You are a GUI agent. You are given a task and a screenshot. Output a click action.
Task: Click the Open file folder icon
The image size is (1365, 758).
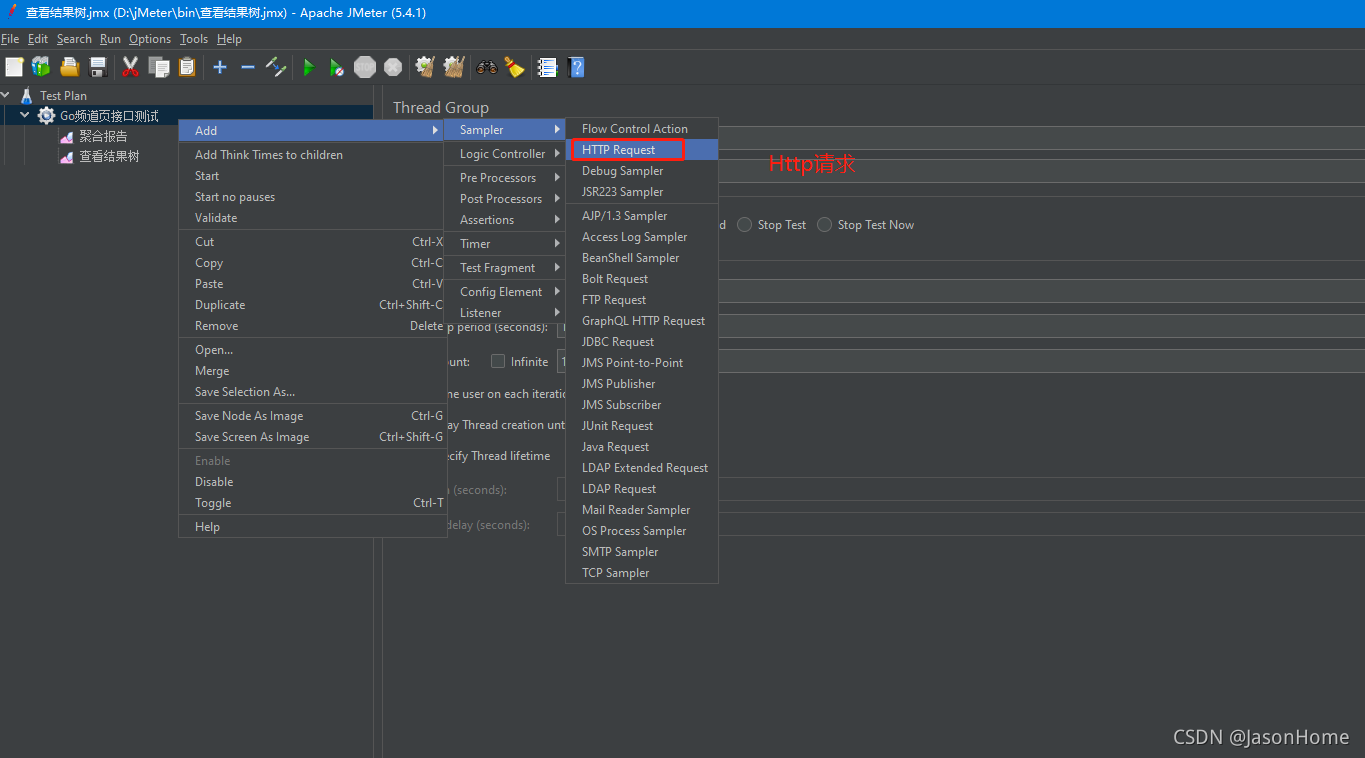69,67
